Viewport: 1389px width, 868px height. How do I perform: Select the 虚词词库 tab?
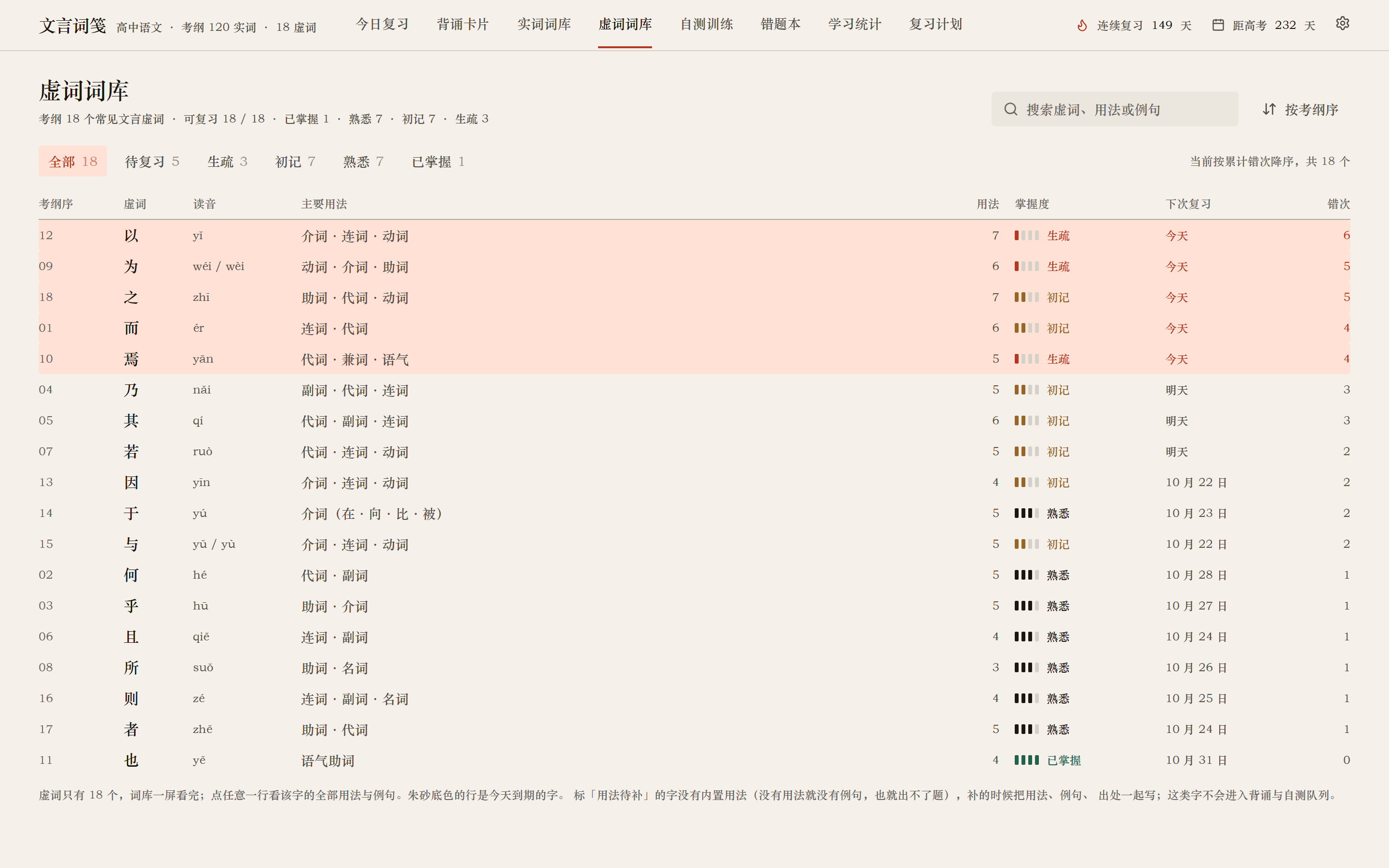point(625,25)
